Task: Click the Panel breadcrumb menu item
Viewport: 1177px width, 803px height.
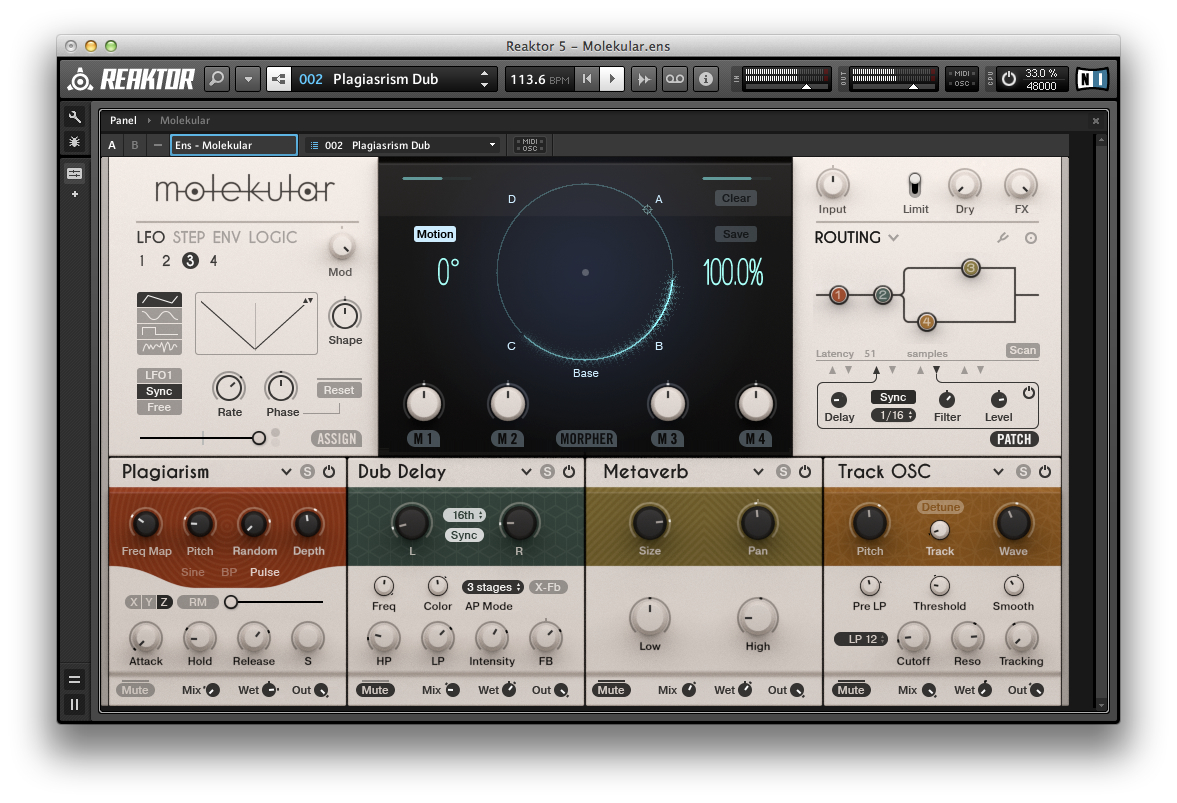Action: 123,120
